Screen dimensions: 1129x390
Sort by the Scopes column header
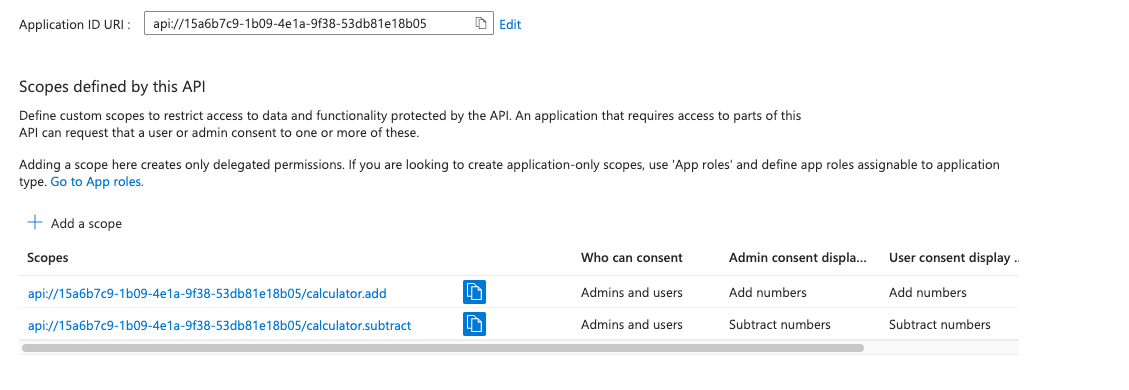48,258
